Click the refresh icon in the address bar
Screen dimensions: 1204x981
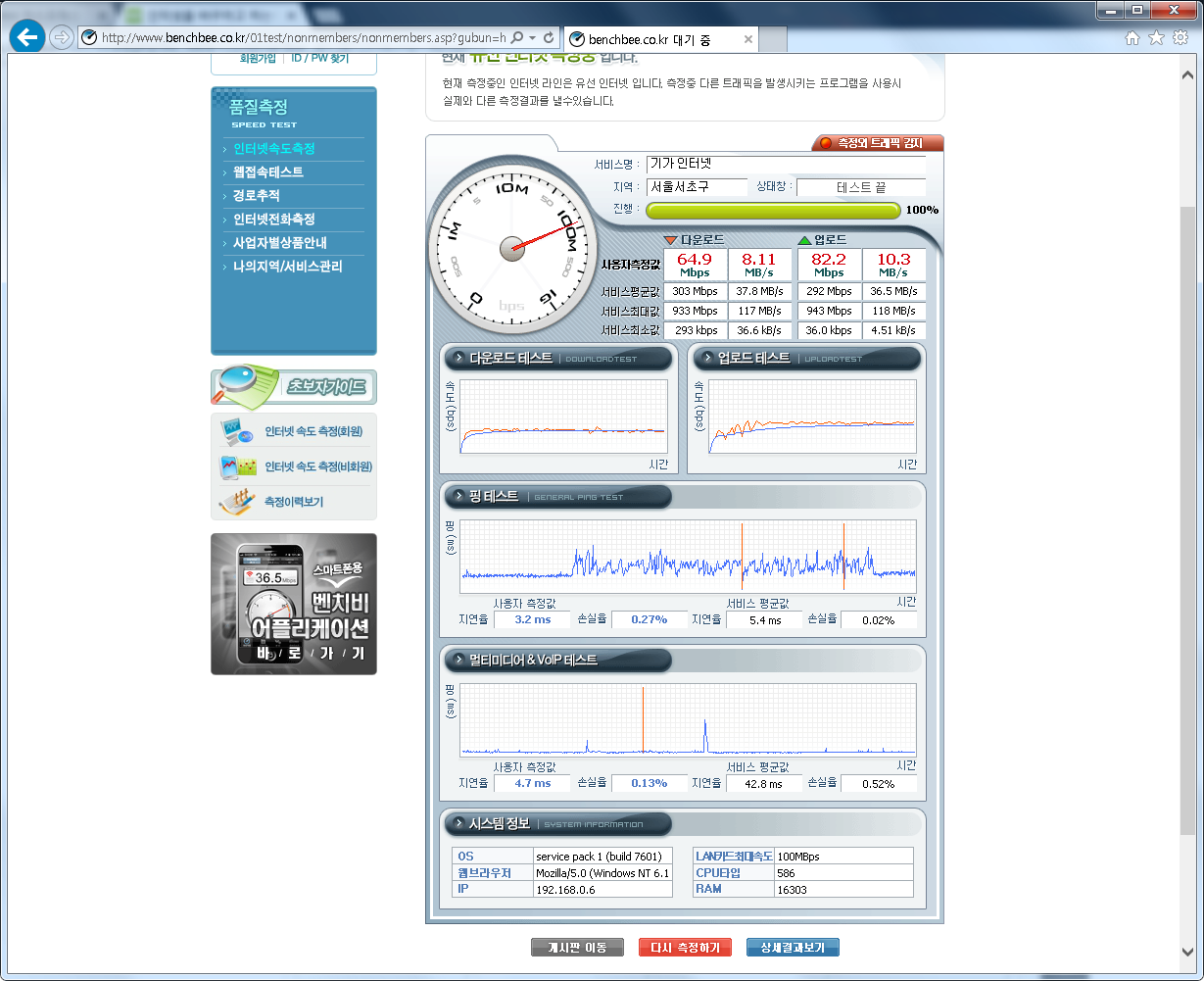[549, 38]
